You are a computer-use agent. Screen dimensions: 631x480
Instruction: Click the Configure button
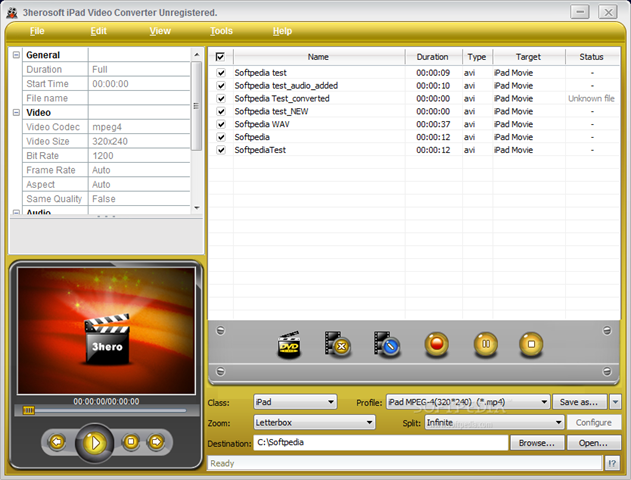click(594, 422)
